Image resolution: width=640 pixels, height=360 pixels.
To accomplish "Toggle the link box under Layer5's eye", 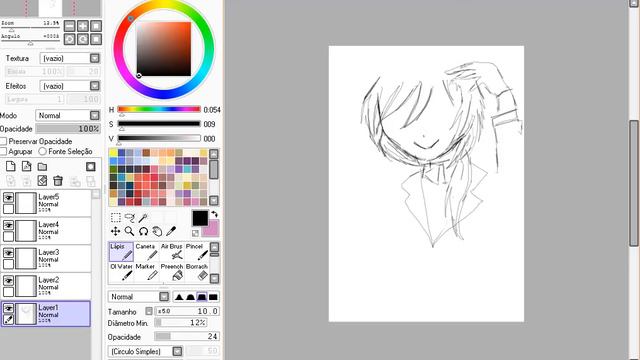I will (x=8, y=209).
